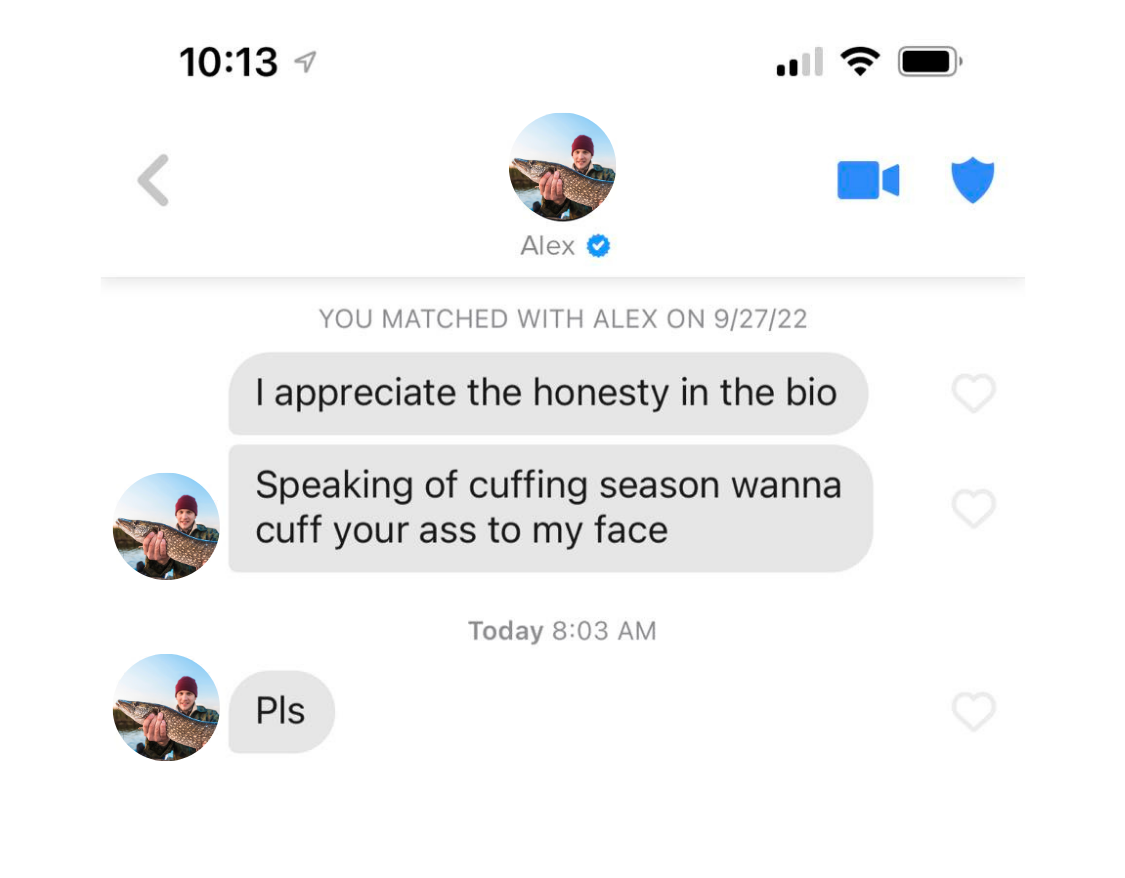Select the "I appreciate the honesty" bubble
The width and height of the screenshot is (1125, 878).
pos(548,393)
